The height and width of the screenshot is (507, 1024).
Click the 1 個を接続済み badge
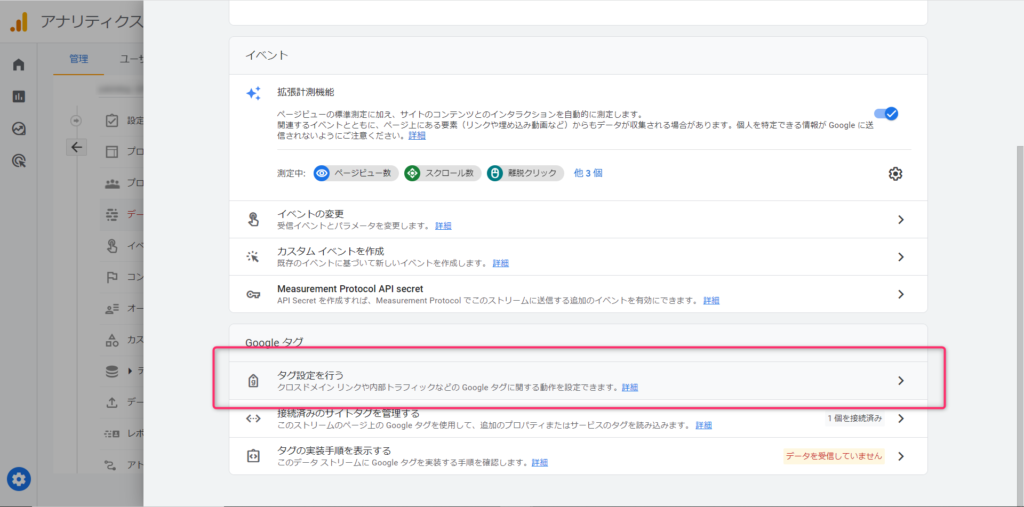(854, 418)
